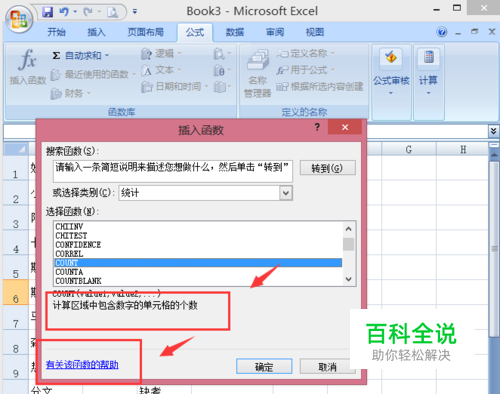Customize the quick access toolbar dropdown

coord(135,12)
